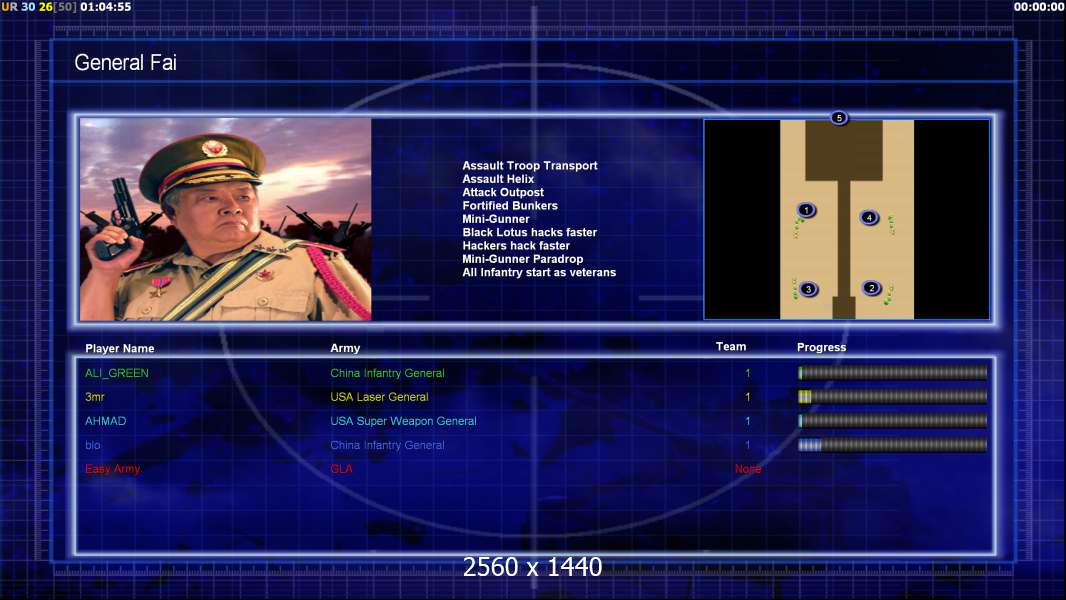Click Team column header
The image size is (1066, 600).
pos(731,347)
